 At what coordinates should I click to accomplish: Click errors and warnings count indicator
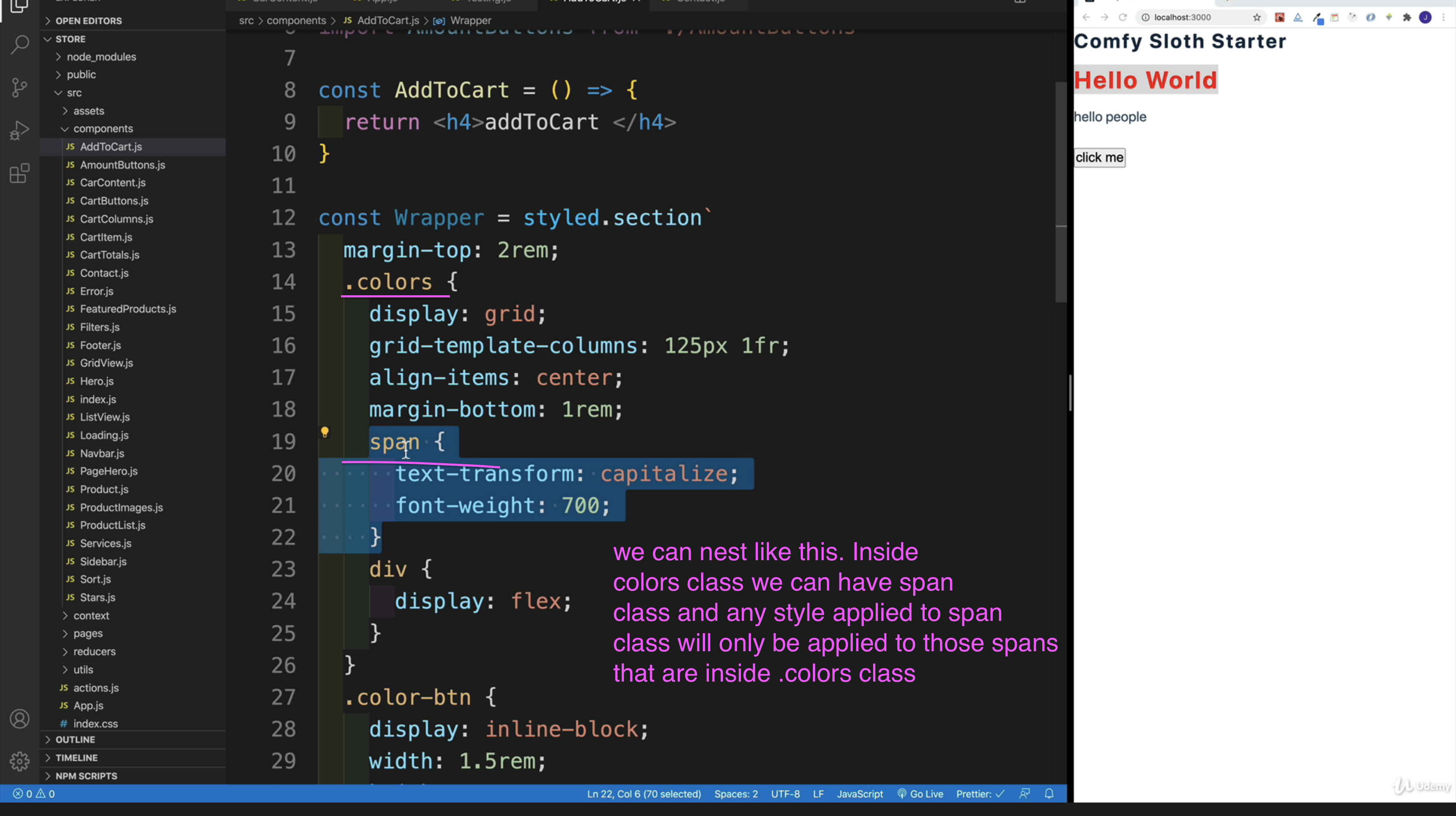click(x=34, y=793)
